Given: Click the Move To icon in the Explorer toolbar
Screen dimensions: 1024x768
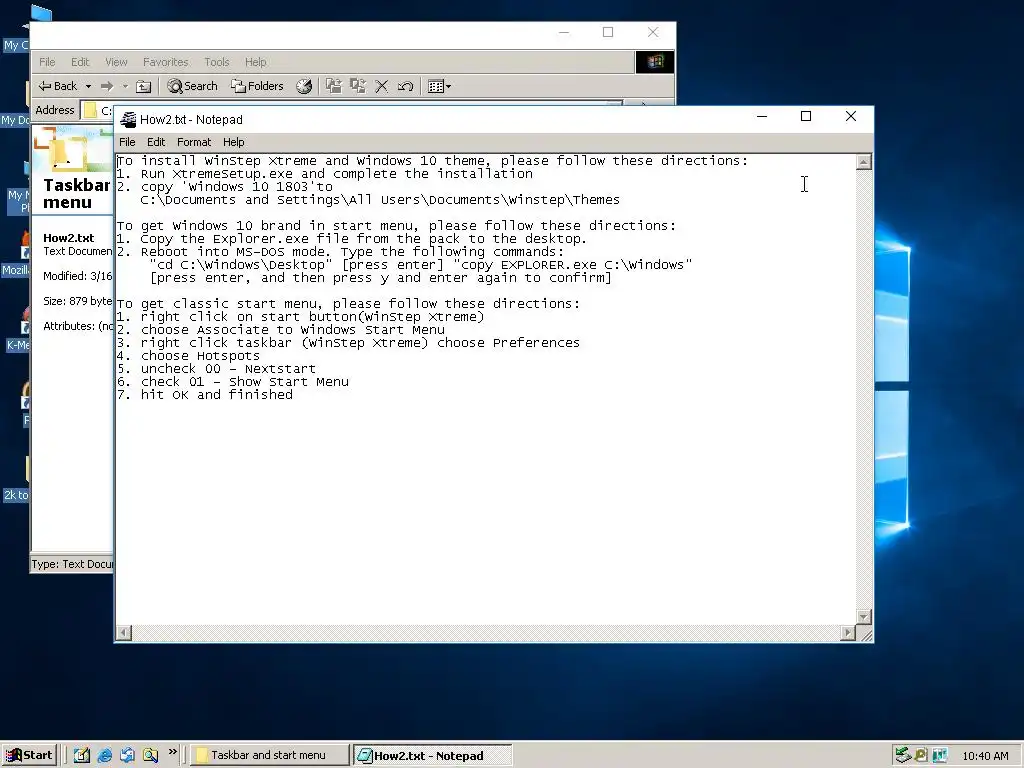Looking at the screenshot, I should 334,86.
